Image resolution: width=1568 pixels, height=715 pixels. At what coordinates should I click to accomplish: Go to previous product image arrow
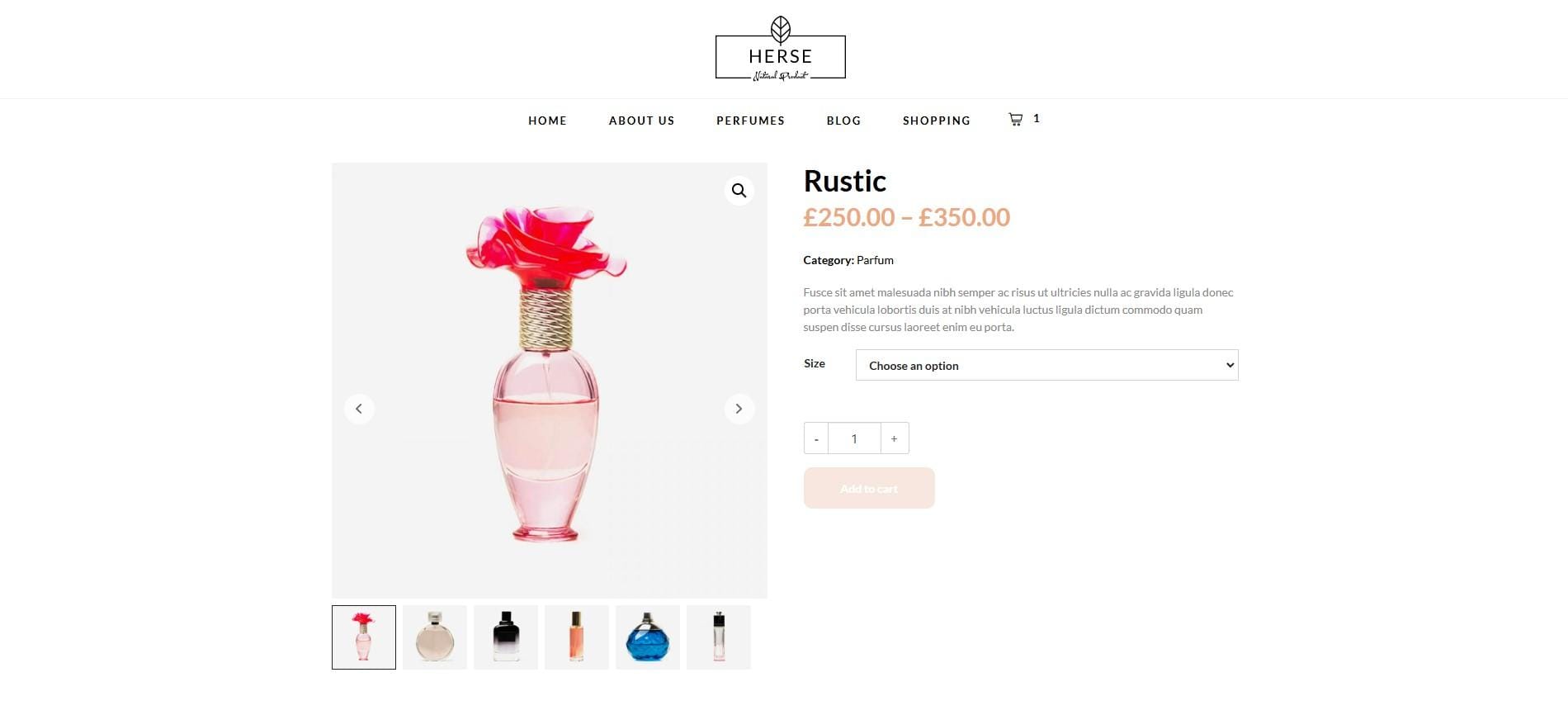pyautogui.click(x=359, y=409)
